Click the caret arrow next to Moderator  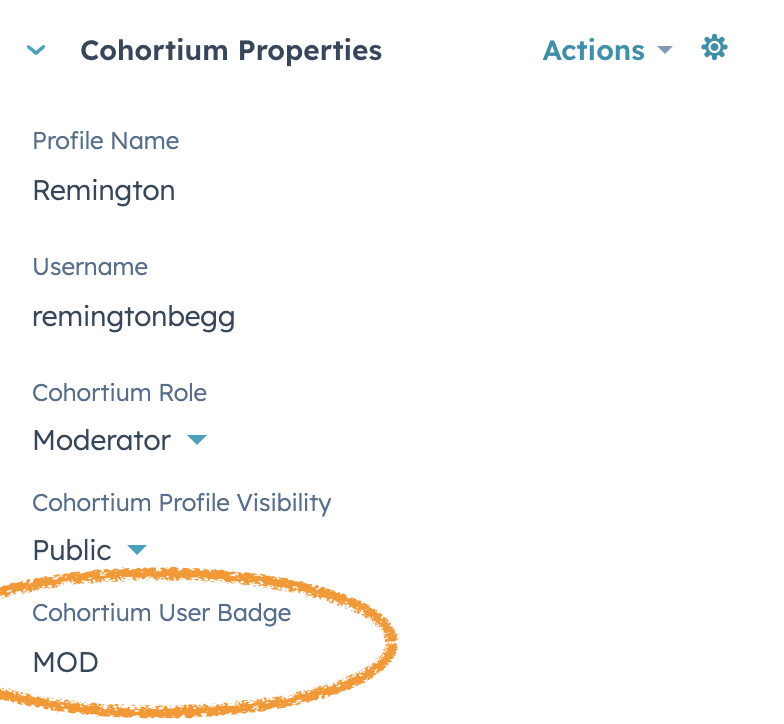coord(197,440)
